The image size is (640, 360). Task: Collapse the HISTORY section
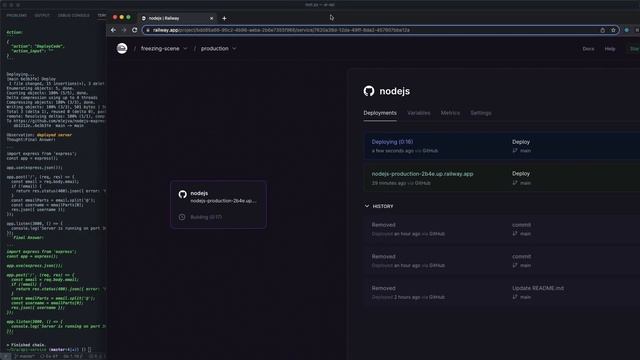pos(379,206)
